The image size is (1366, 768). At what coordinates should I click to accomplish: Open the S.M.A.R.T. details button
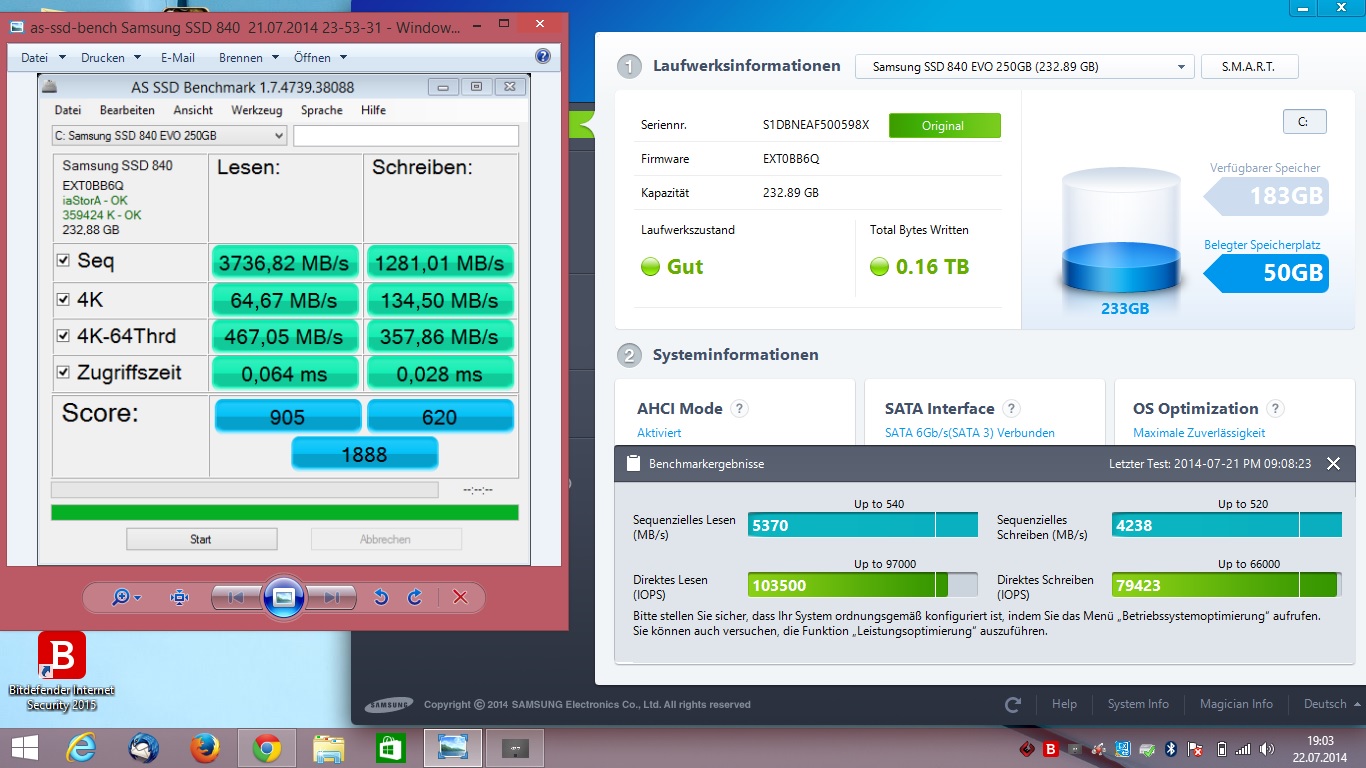click(1249, 67)
